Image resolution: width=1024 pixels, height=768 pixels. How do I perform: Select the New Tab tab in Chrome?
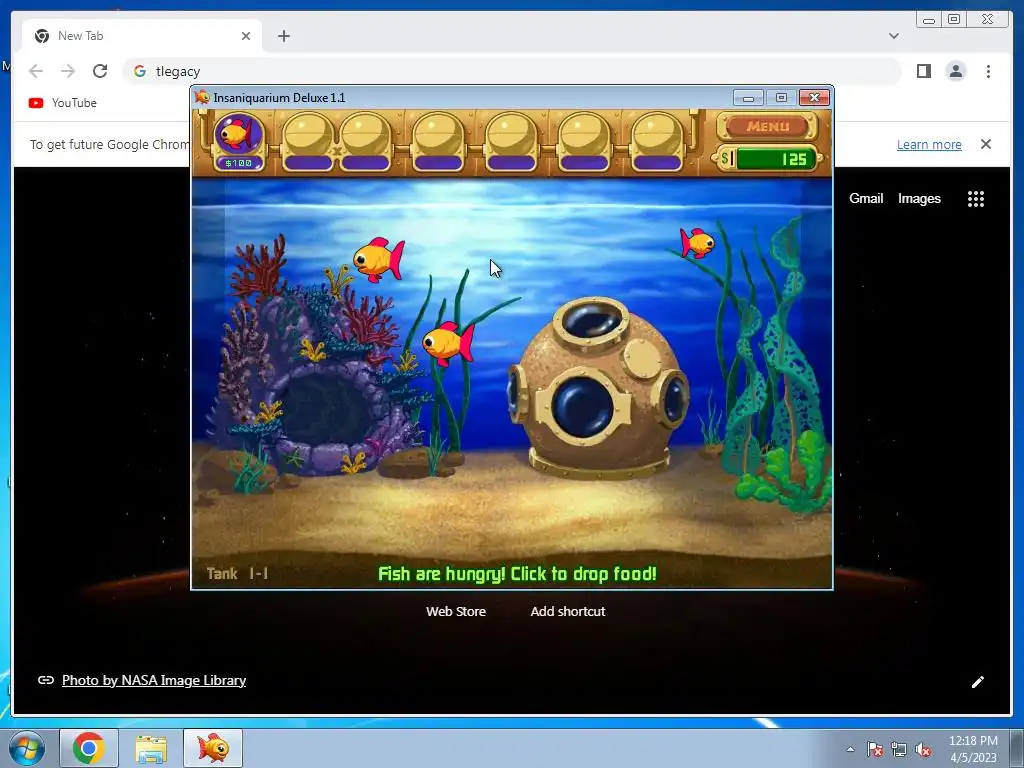tap(142, 36)
